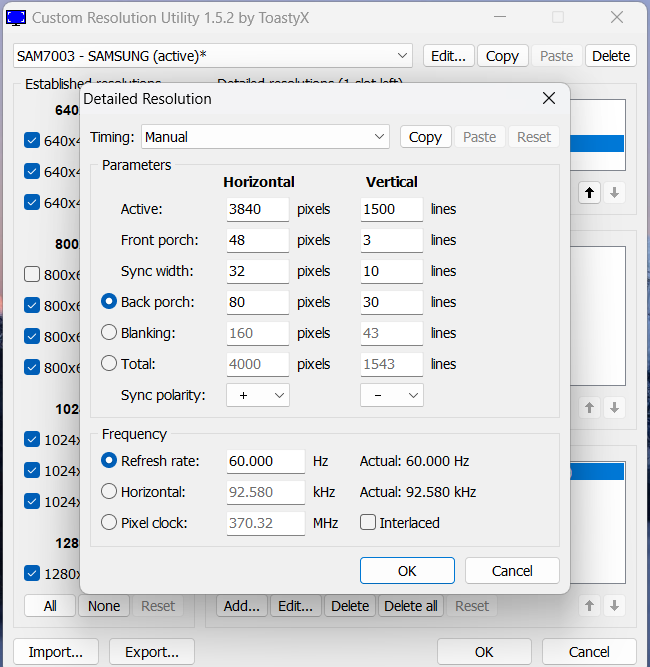Viewport: 650px width, 667px height.
Task: Click the Custom Resolution Utility app icon
Action: [x=16, y=17]
